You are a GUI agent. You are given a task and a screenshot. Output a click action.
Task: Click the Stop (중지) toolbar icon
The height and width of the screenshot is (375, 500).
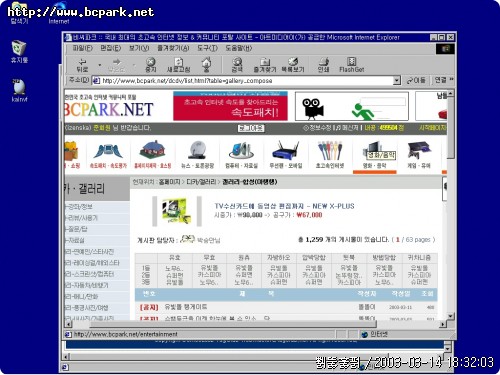[x=151, y=65]
